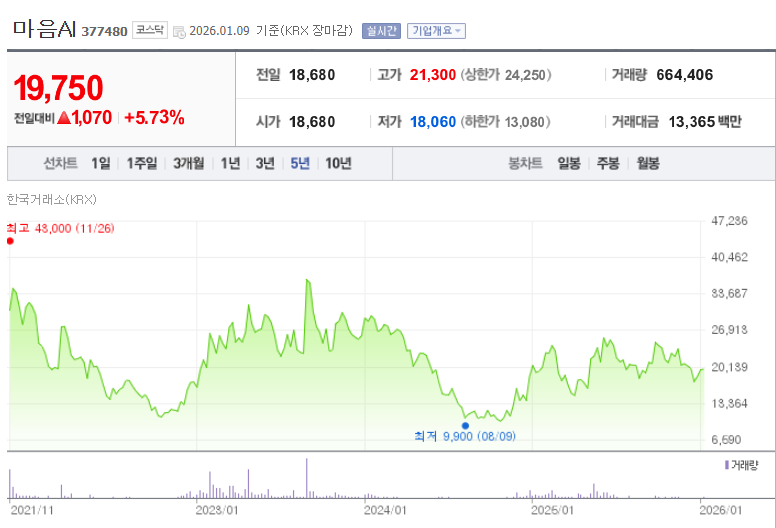Click the 시가 value 18,680
The image size is (776, 528).
(x=312, y=122)
